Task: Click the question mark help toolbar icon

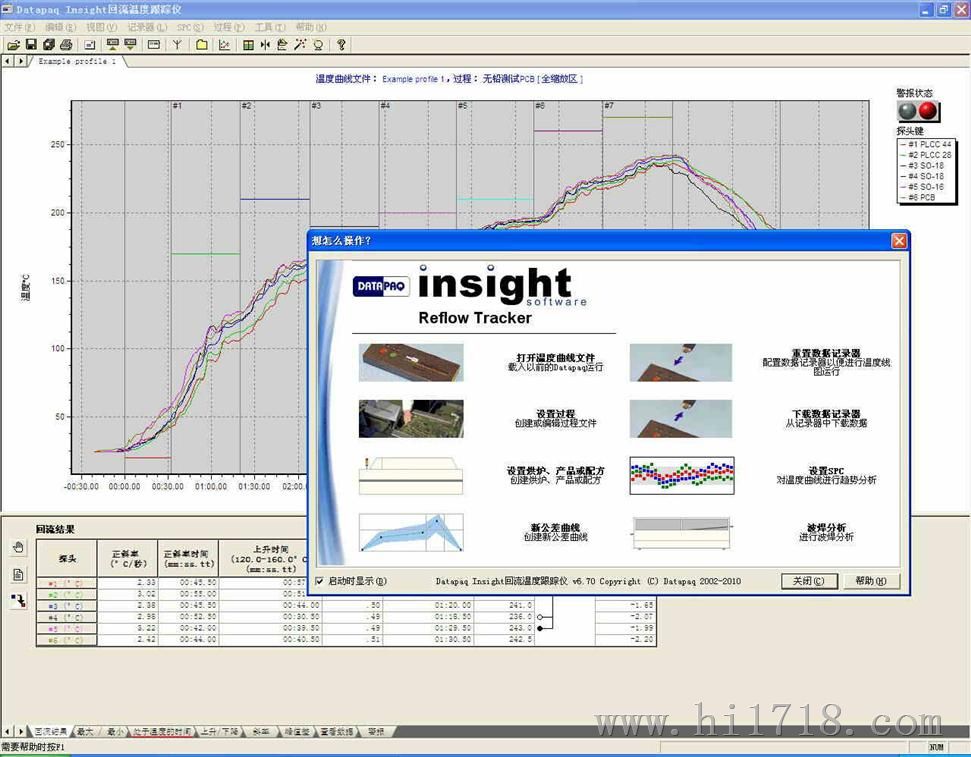Action: 341,45
